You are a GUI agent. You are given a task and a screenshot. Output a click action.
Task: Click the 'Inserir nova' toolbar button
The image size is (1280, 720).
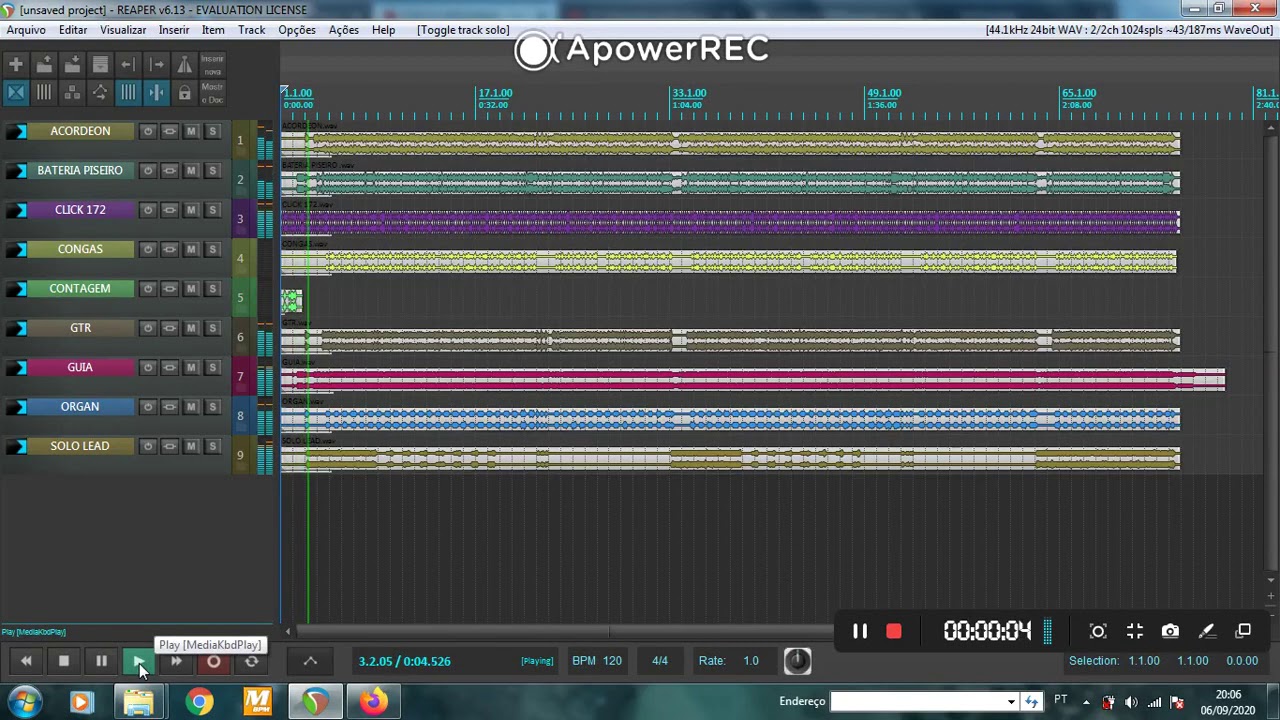tap(212, 64)
